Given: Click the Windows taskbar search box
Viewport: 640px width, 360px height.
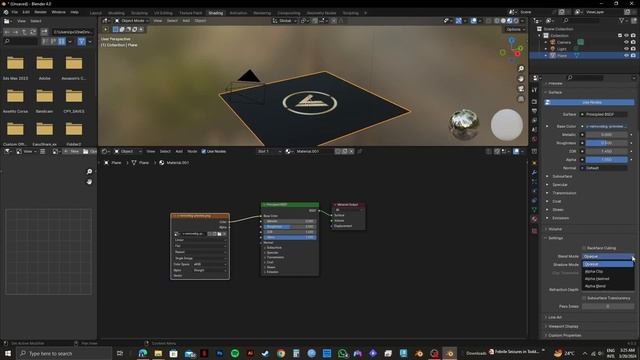Looking at the screenshot, I should pyautogui.click(x=64, y=353).
